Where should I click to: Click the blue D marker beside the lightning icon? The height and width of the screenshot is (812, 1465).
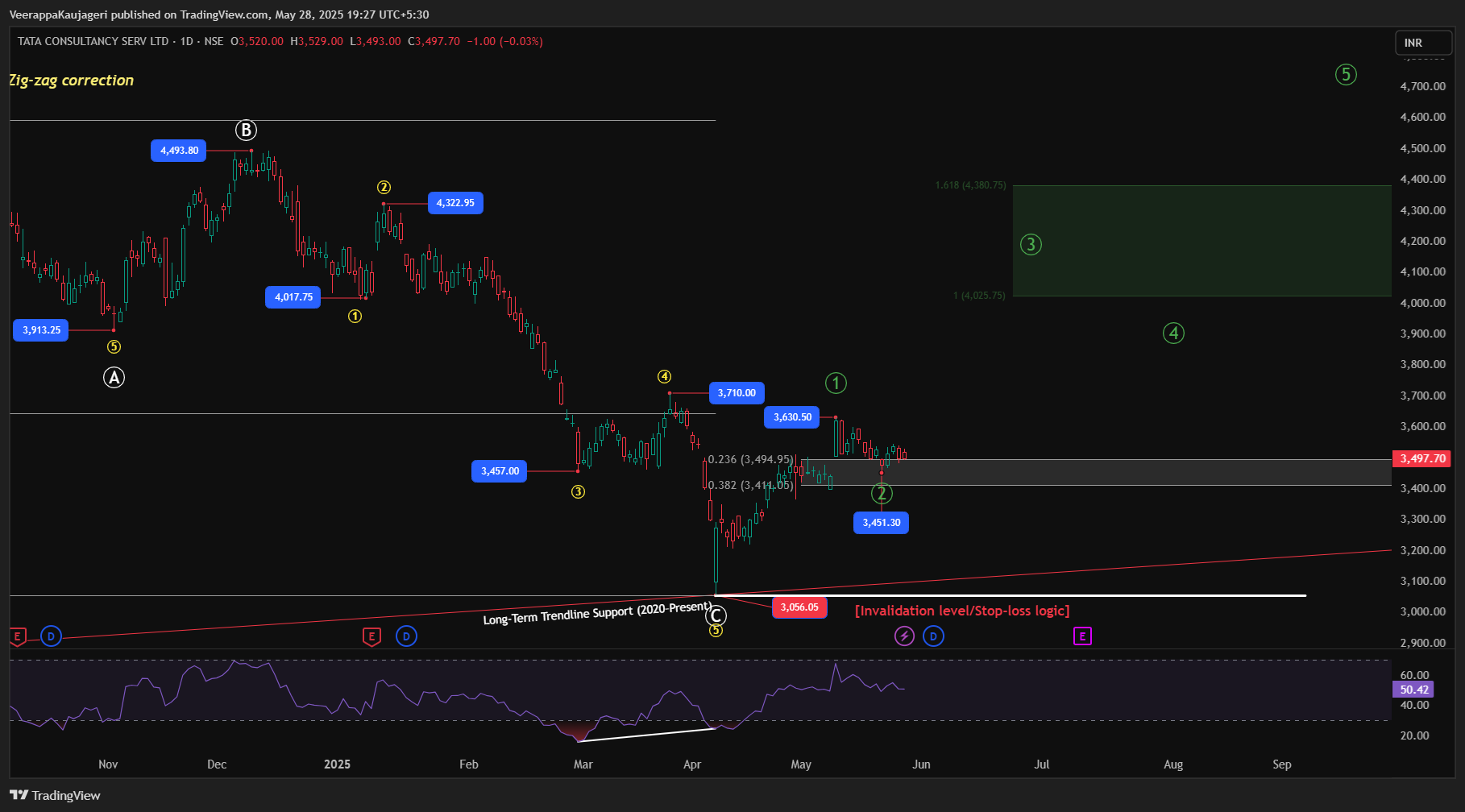click(x=933, y=636)
